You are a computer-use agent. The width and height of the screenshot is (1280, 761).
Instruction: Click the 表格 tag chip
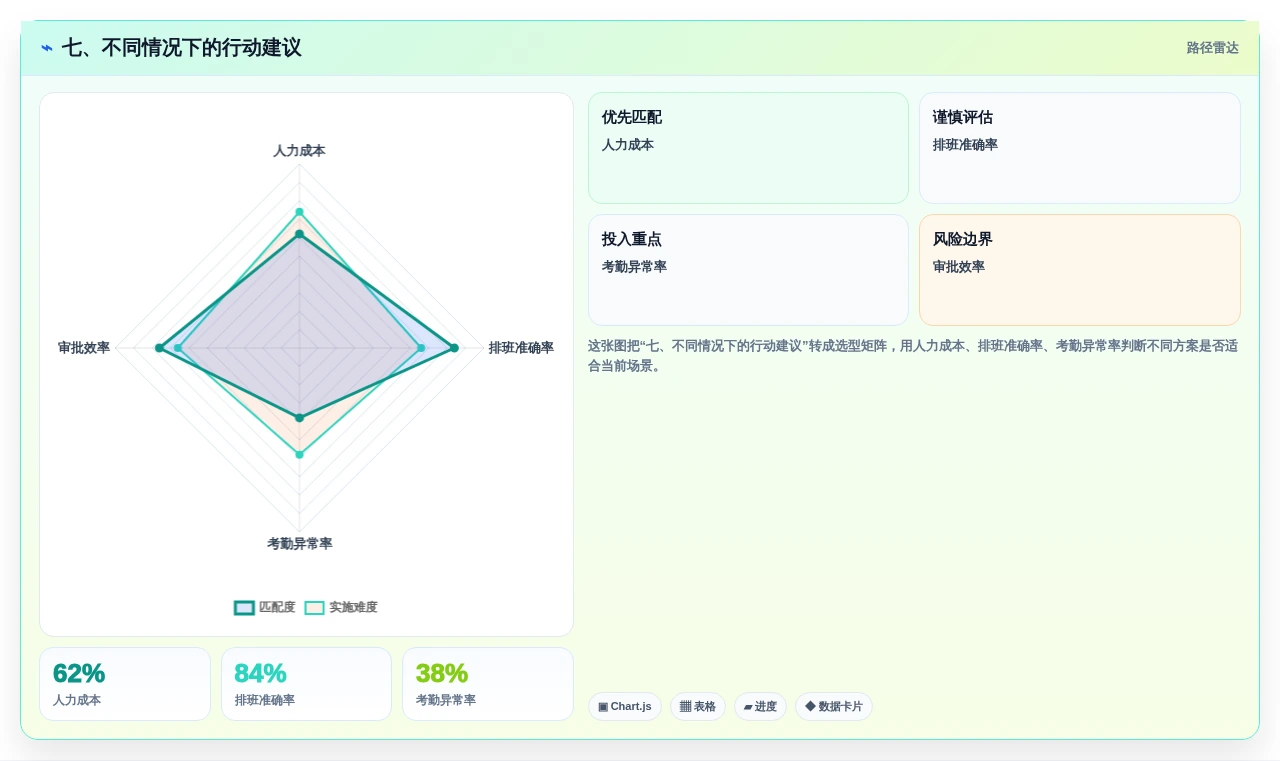pos(698,706)
